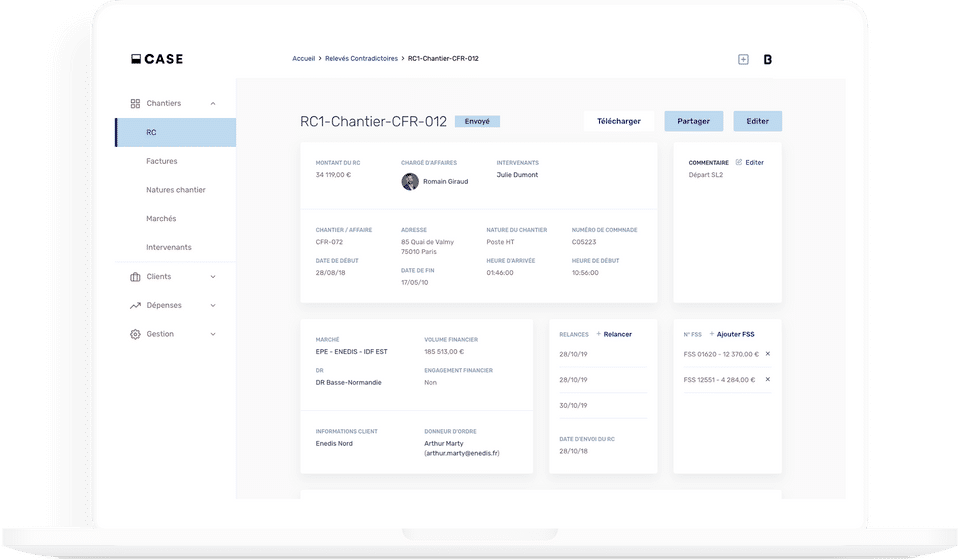Open Intervenants in the sidebar
Screen dimensions: 960x560
[168, 247]
